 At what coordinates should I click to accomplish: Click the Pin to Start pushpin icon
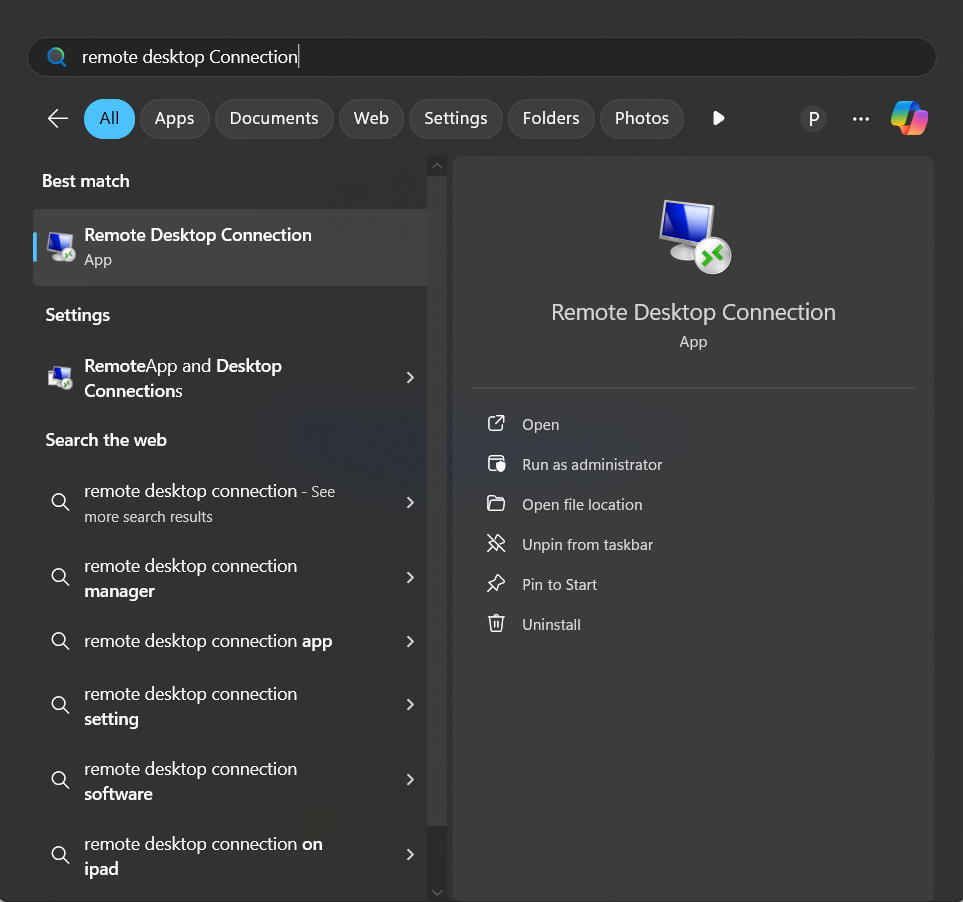click(496, 584)
